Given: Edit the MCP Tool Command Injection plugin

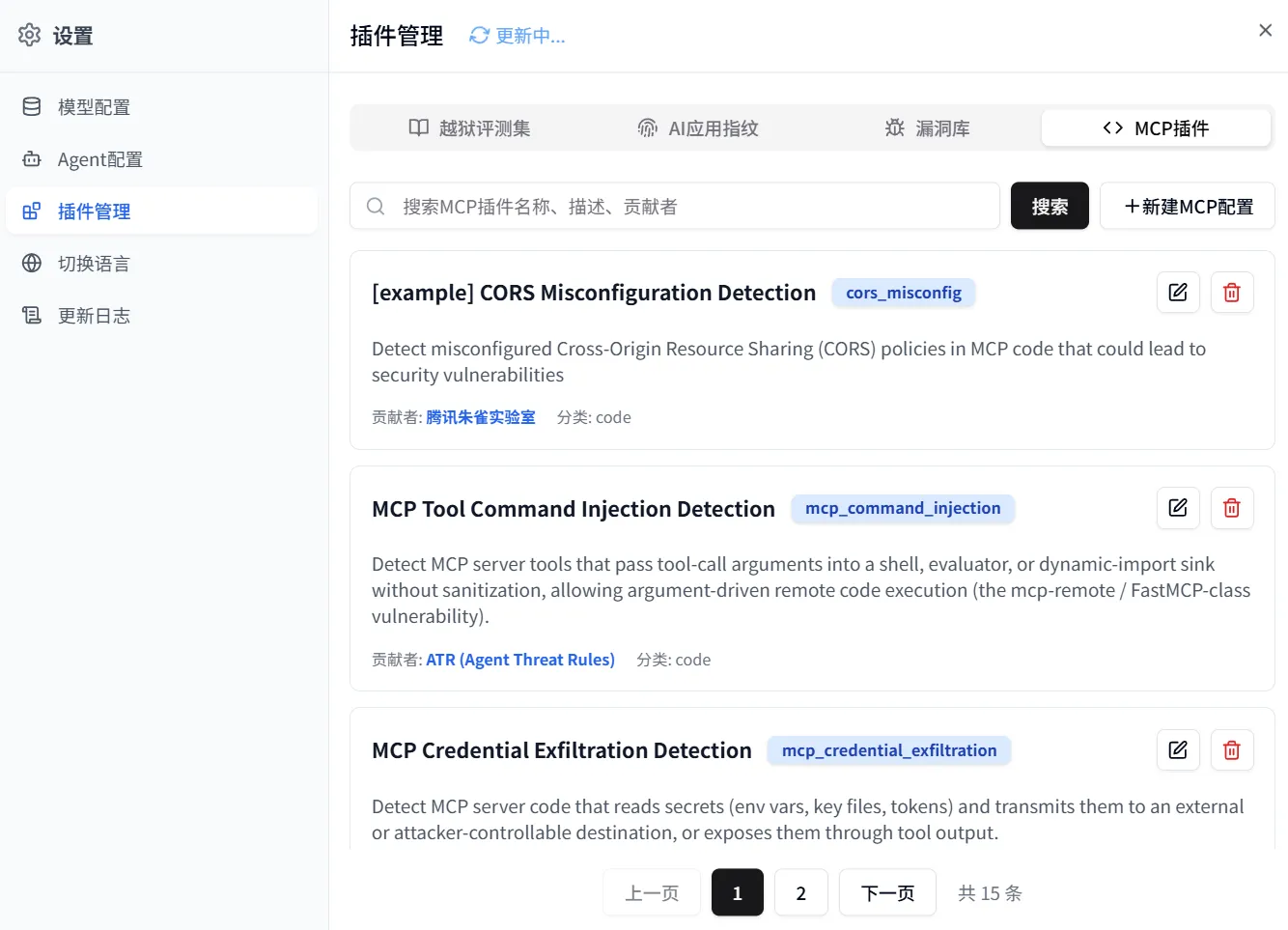Looking at the screenshot, I should [x=1178, y=508].
